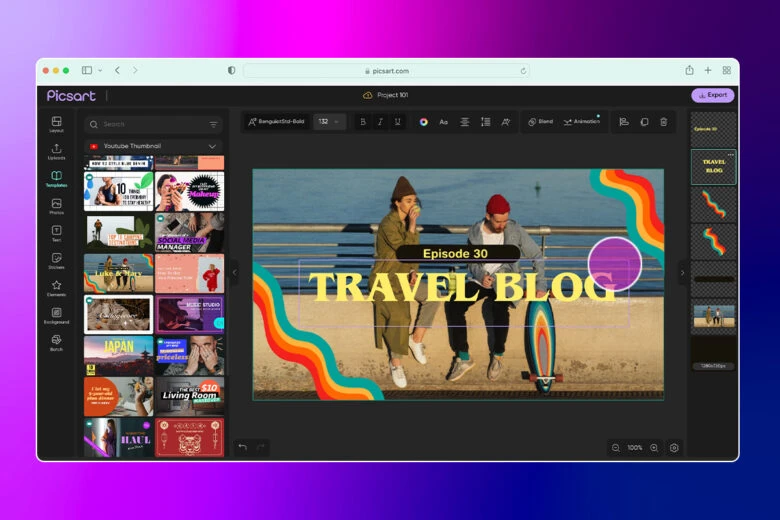The width and height of the screenshot is (780, 520).
Task: Select the Japan template thumbnail
Action: [118, 354]
